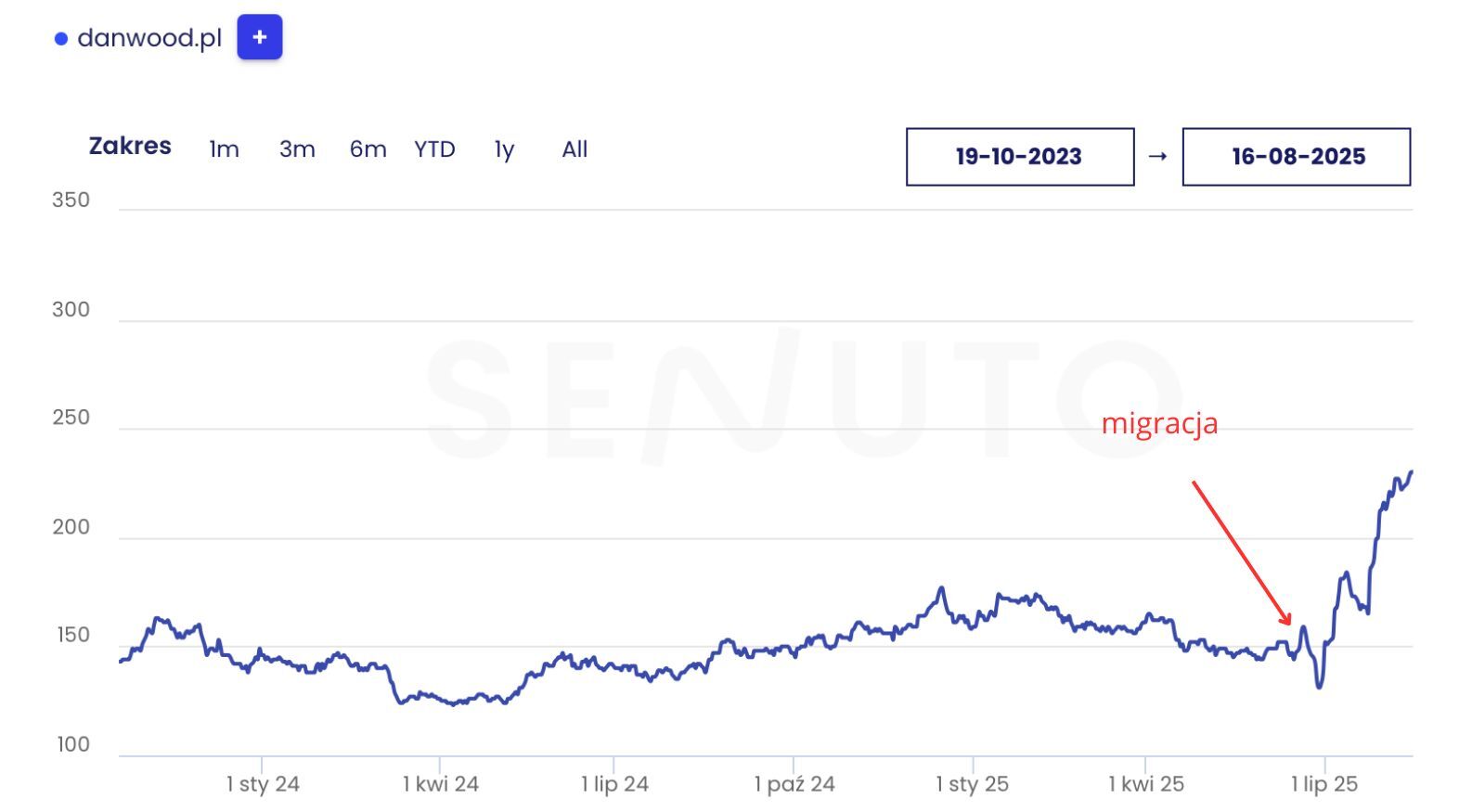Image resolution: width=1472 pixels, height=812 pixels.
Task: Switch the chart range to 3m
Action: (x=297, y=149)
